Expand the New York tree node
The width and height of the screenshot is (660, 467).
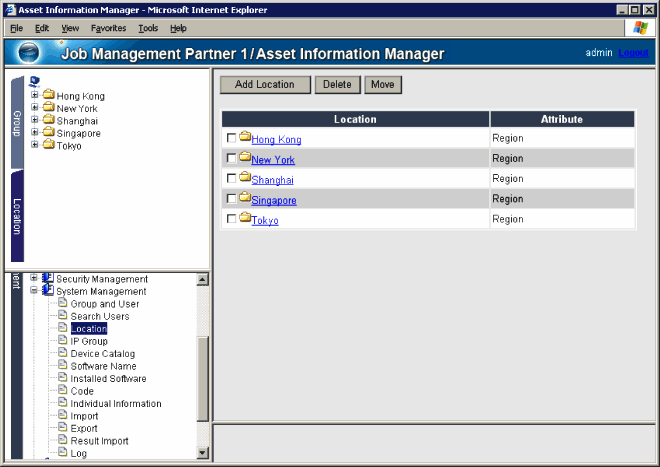(35, 108)
